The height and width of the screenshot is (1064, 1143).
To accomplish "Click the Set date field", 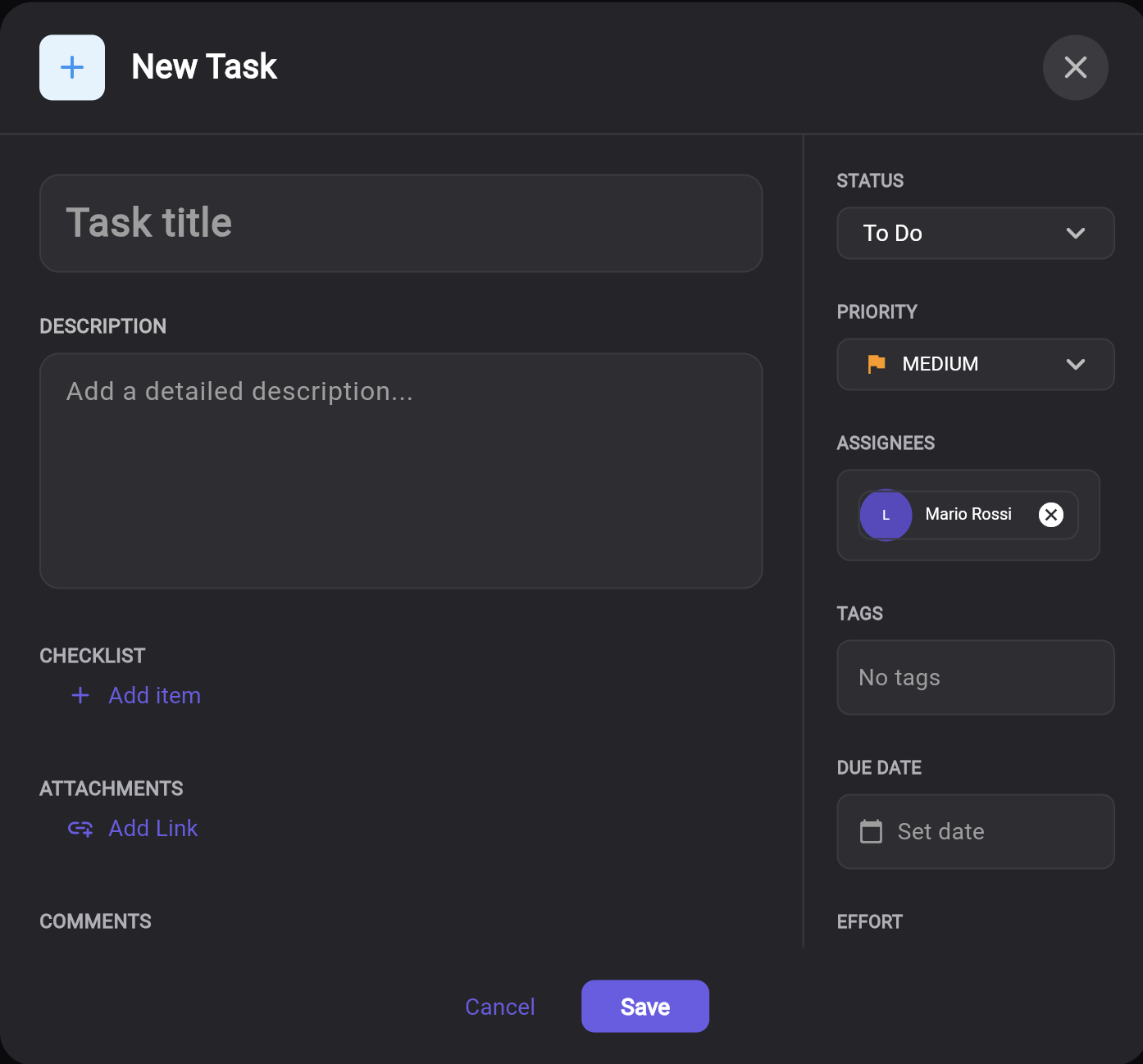I will 975,831.
